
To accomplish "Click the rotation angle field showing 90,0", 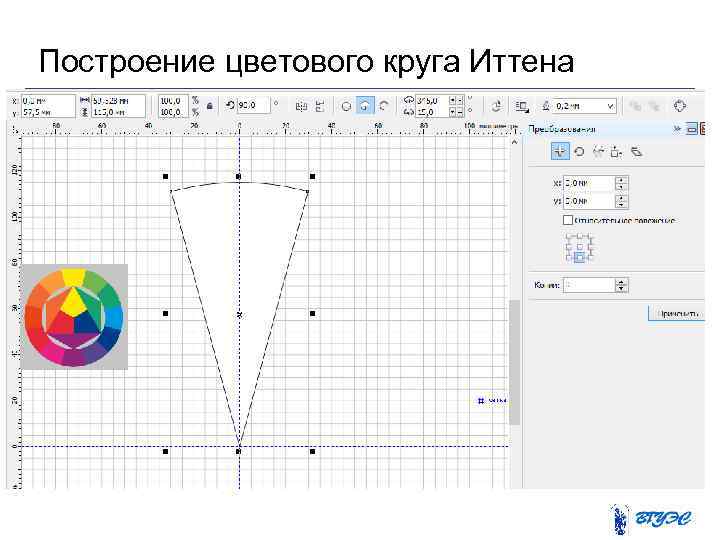I will pyautogui.click(x=253, y=105).
